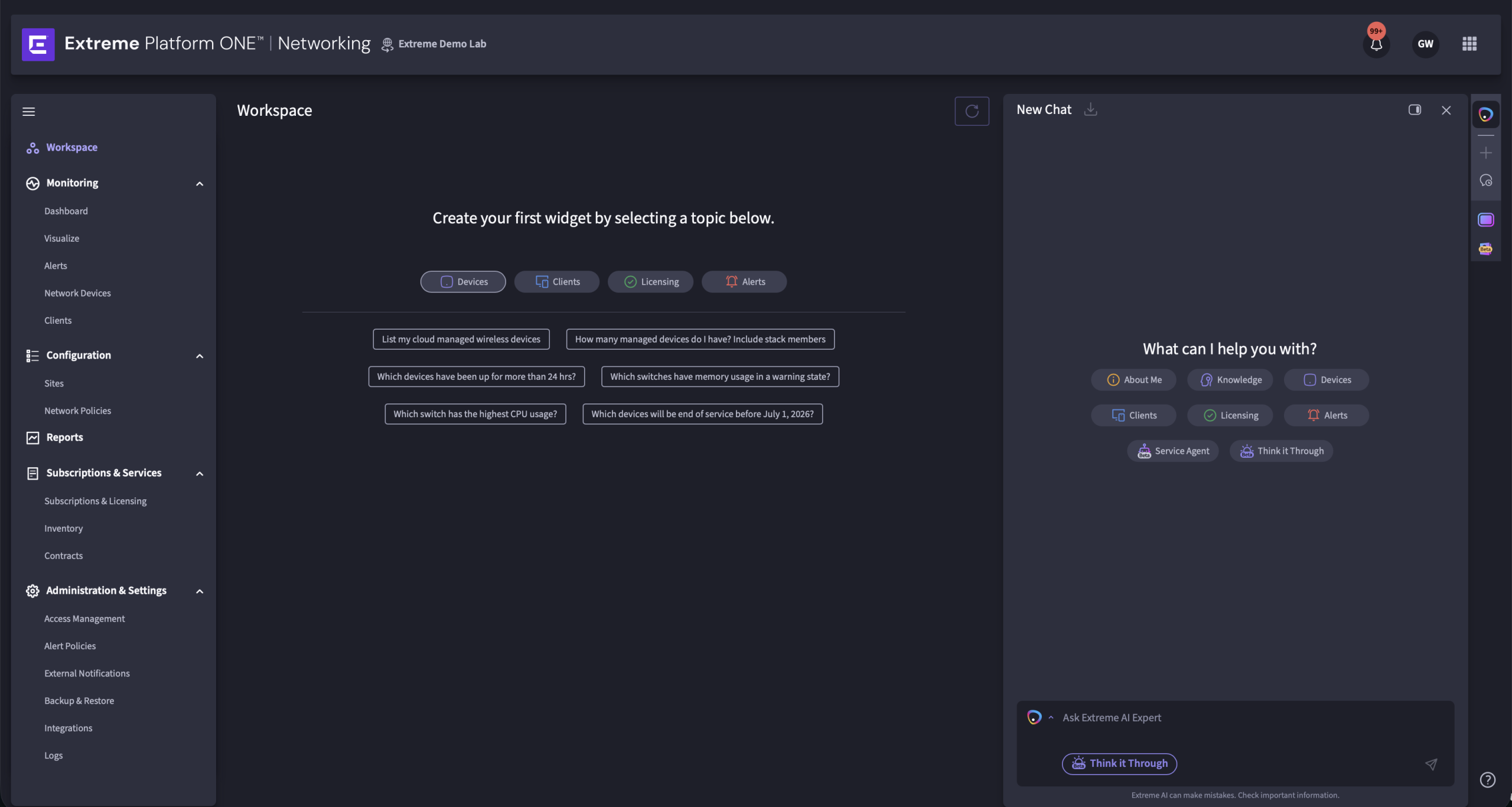Open chat history icon in right rail
This screenshot has width=1512, height=807.
pyautogui.click(x=1486, y=180)
